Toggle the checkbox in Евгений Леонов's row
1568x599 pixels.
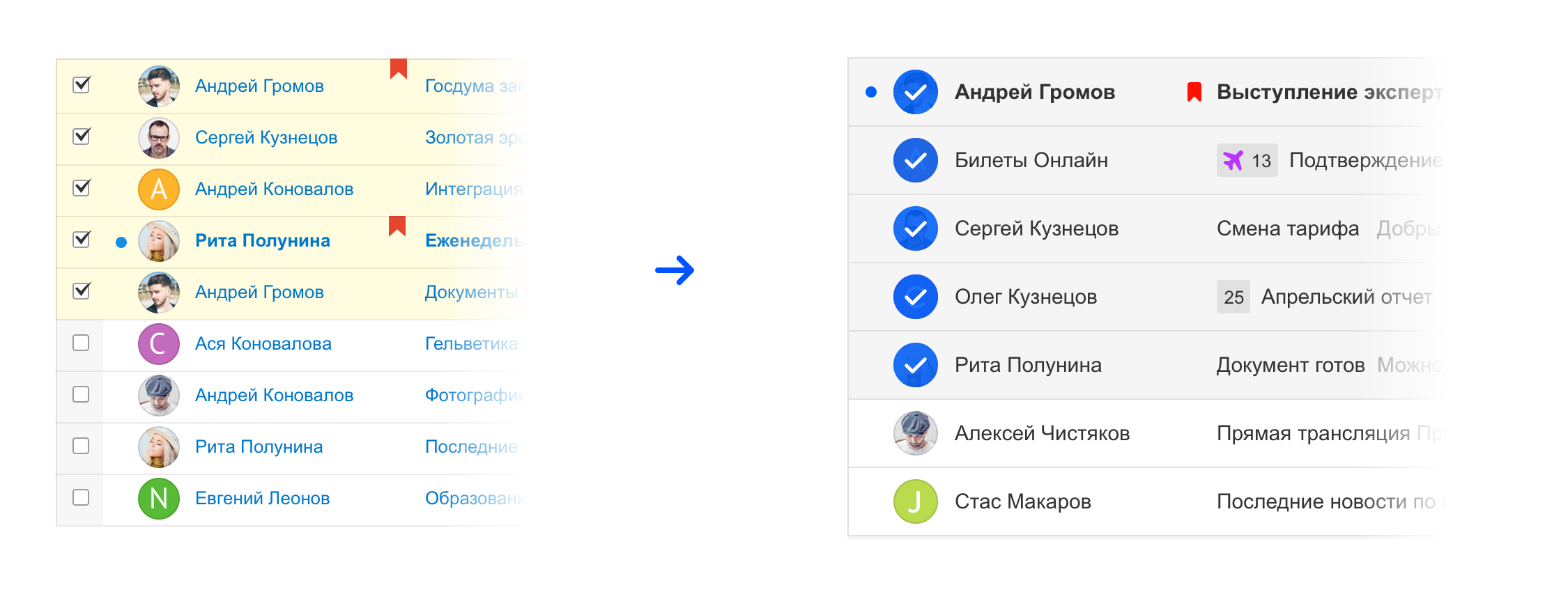tap(81, 498)
